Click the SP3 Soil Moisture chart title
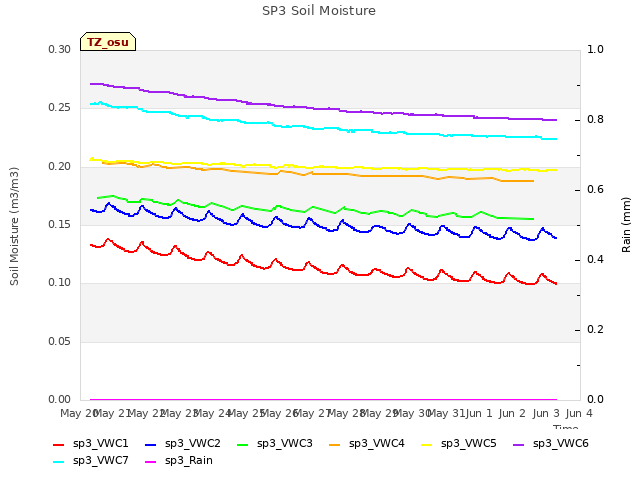This screenshot has width=640, height=480. click(319, 11)
